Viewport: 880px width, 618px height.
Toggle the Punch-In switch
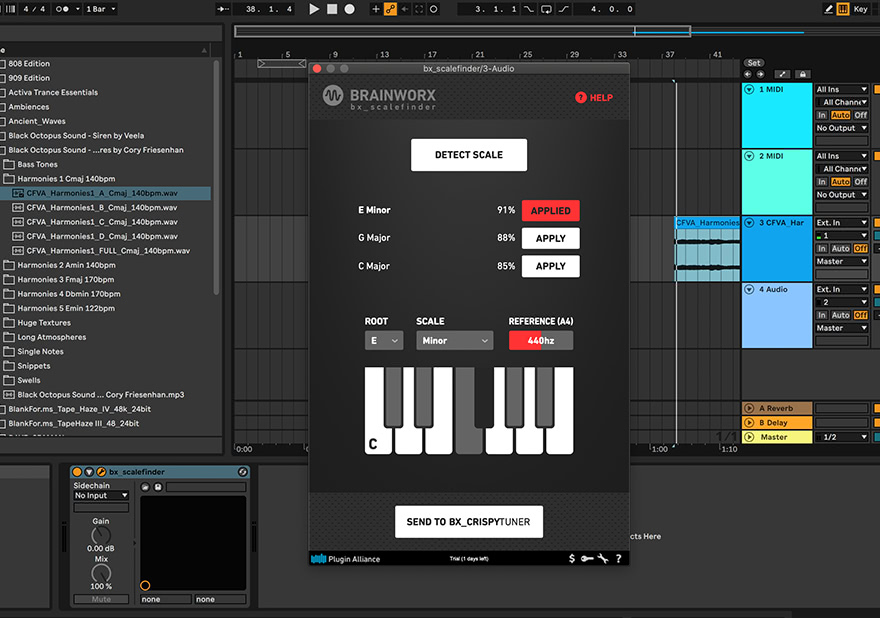coord(529,9)
